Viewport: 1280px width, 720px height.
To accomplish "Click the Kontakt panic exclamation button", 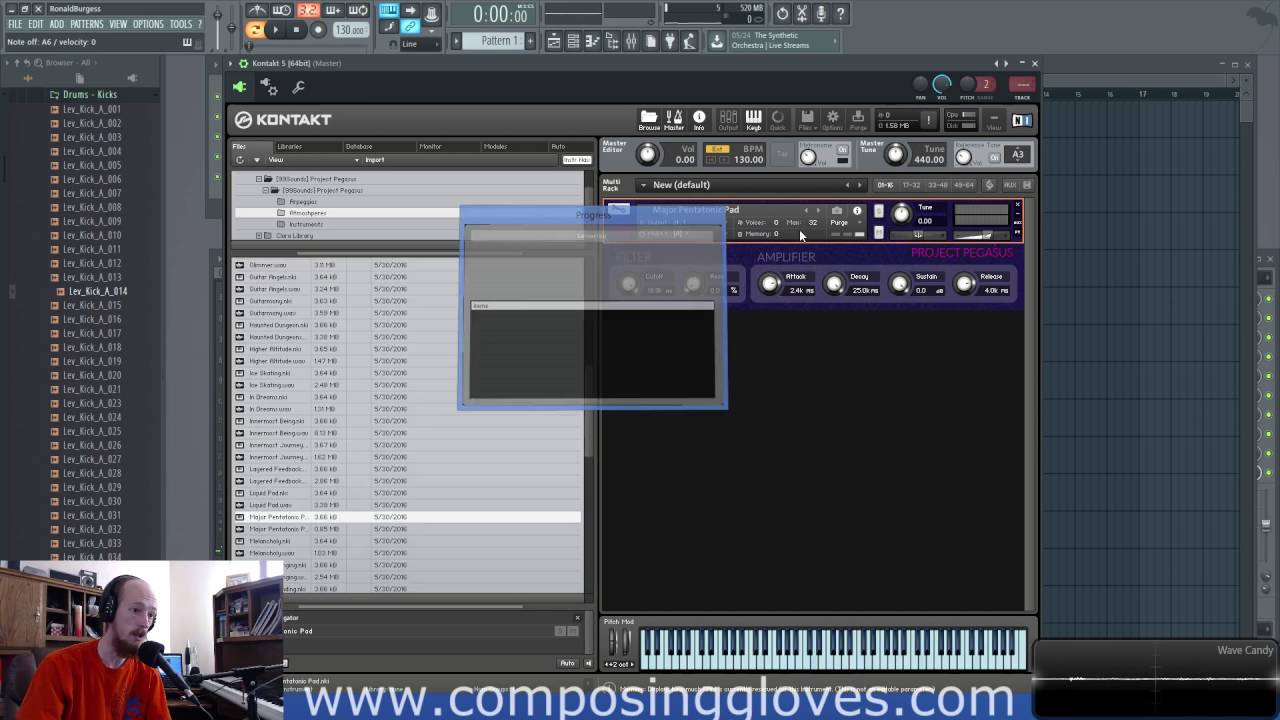I will click(928, 120).
